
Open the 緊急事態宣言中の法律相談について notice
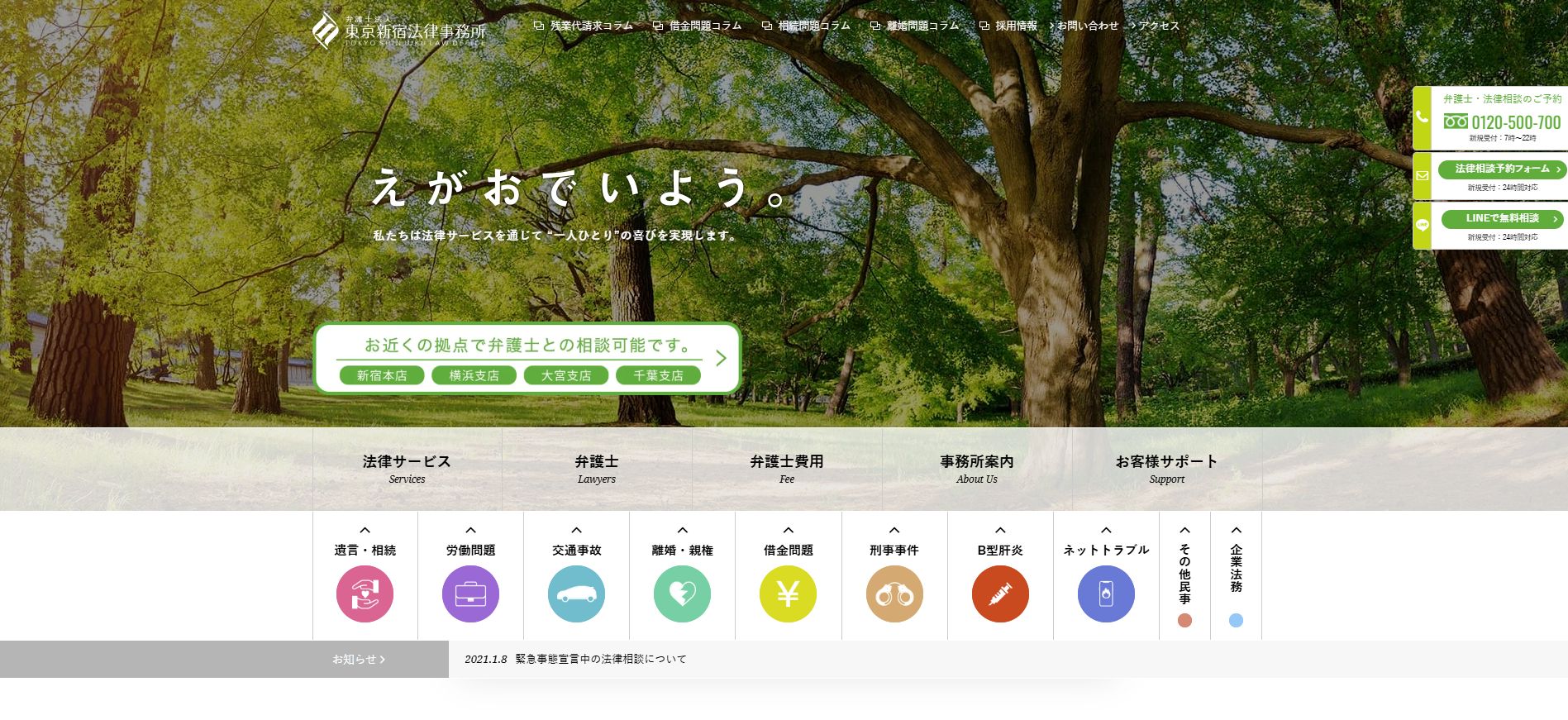click(601, 659)
